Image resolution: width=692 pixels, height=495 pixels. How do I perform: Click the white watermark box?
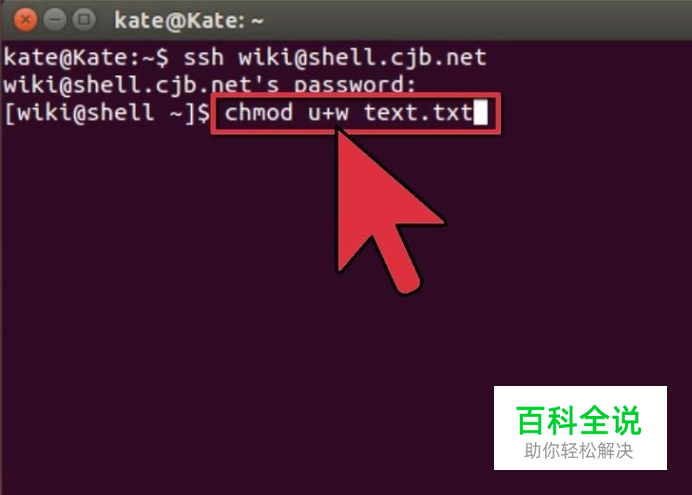point(580,428)
